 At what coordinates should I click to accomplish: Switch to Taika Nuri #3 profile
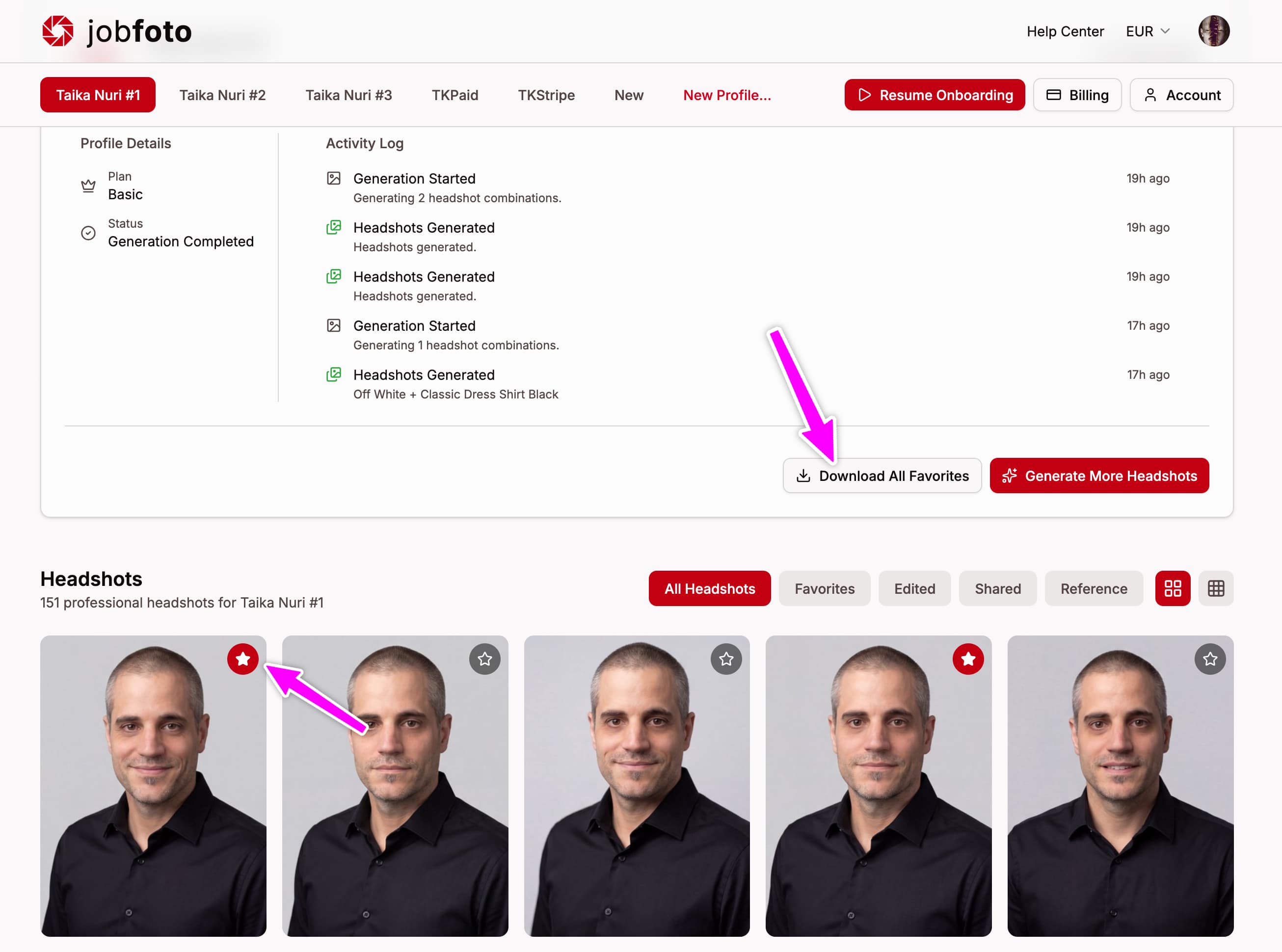point(349,95)
